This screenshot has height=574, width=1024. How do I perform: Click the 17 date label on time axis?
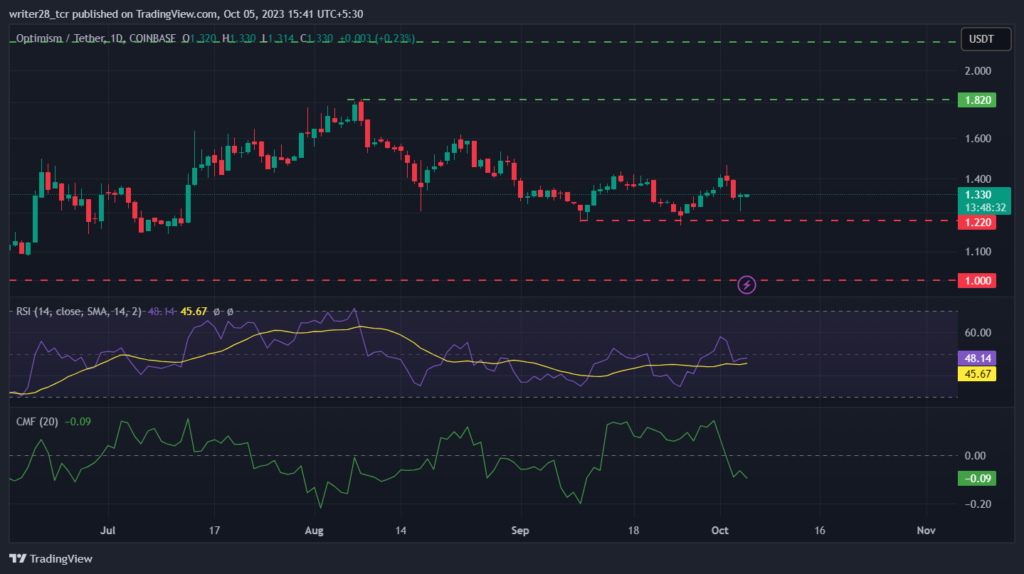[x=214, y=530]
